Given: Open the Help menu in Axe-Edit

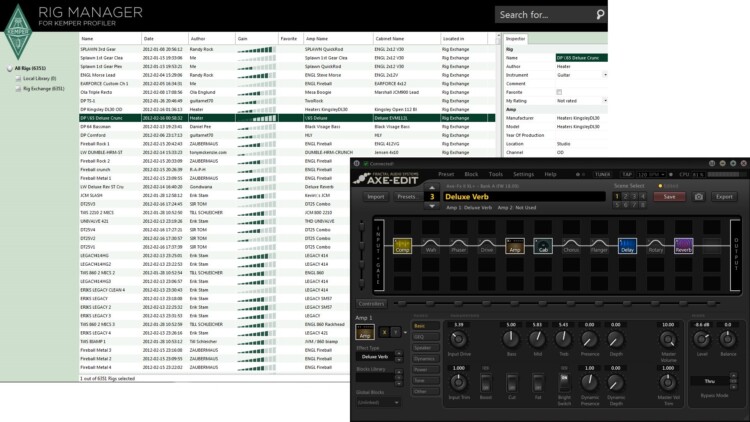Looking at the screenshot, I should click(x=551, y=174).
